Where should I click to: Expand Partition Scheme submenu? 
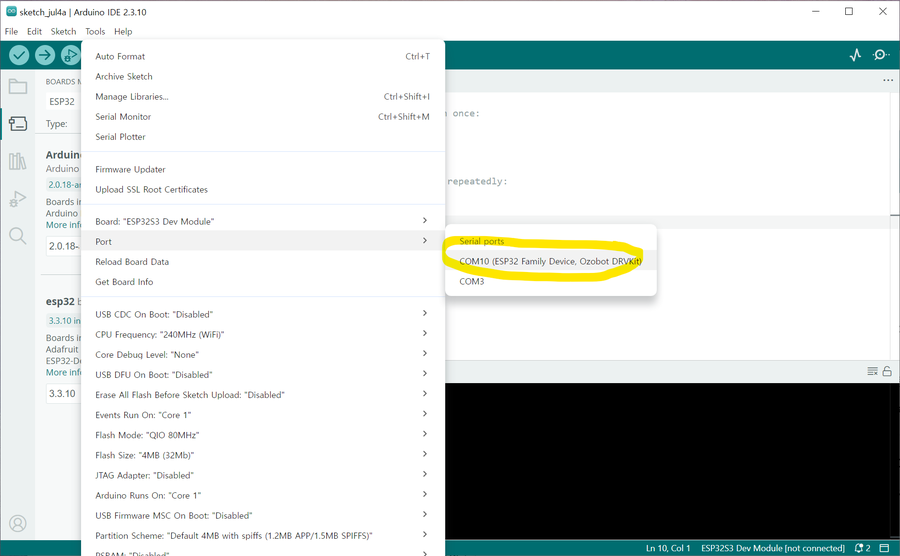coord(263,535)
